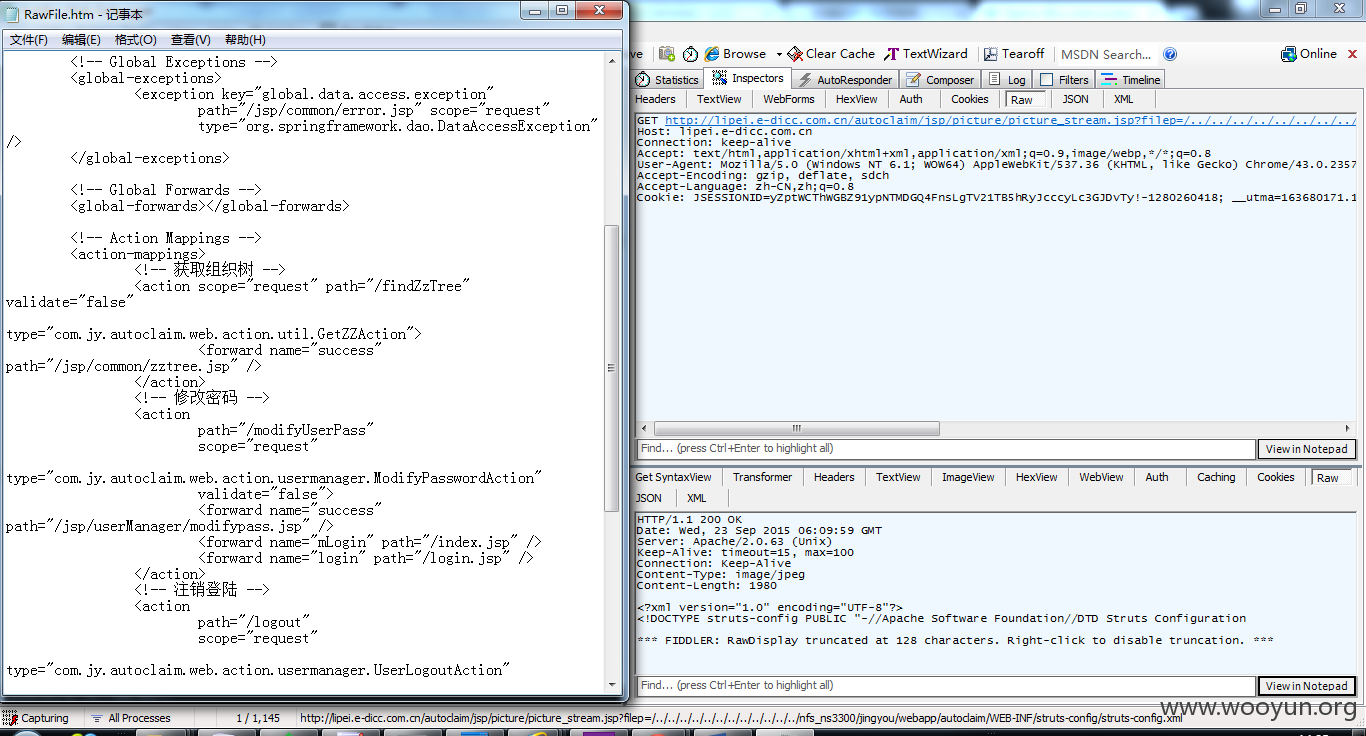Open the Notepad 格式(O) menu
Image resolution: width=1366 pixels, height=736 pixels.
[x=136, y=40]
